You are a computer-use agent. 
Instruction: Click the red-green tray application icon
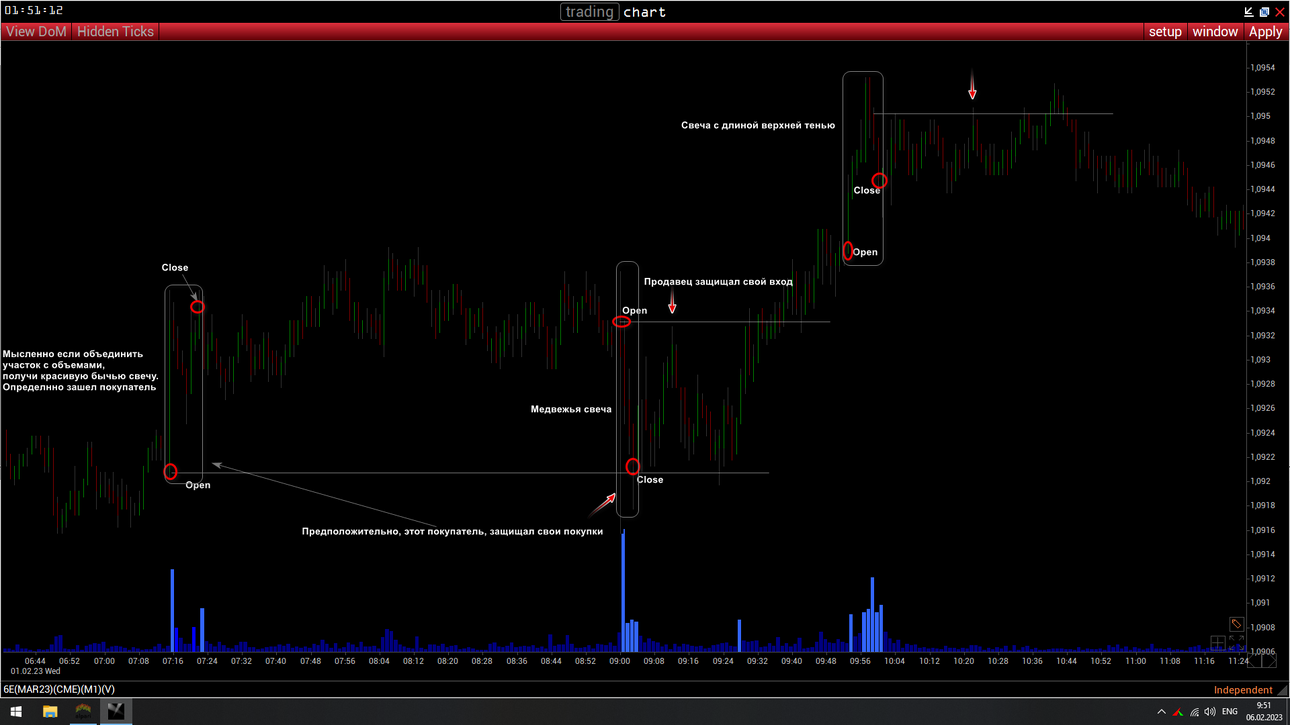(x=1178, y=712)
